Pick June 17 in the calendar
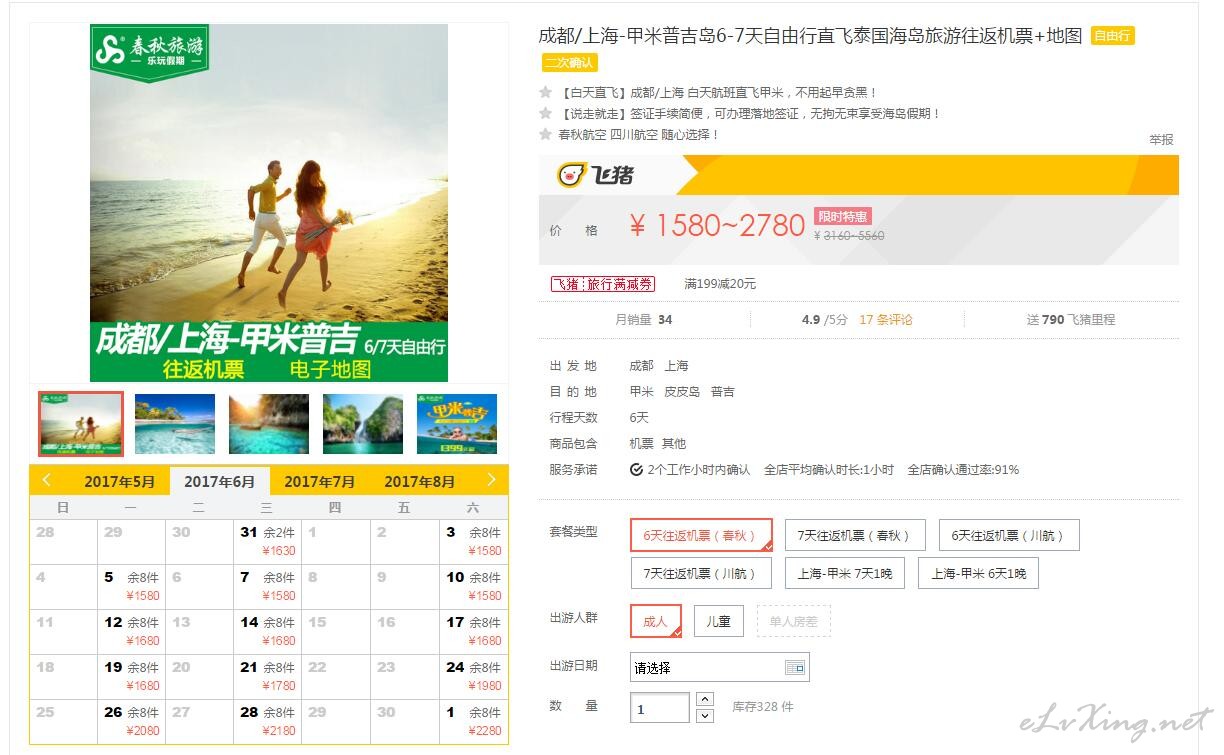The height and width of the screenshot is (755, 1224). click(474, 632)
